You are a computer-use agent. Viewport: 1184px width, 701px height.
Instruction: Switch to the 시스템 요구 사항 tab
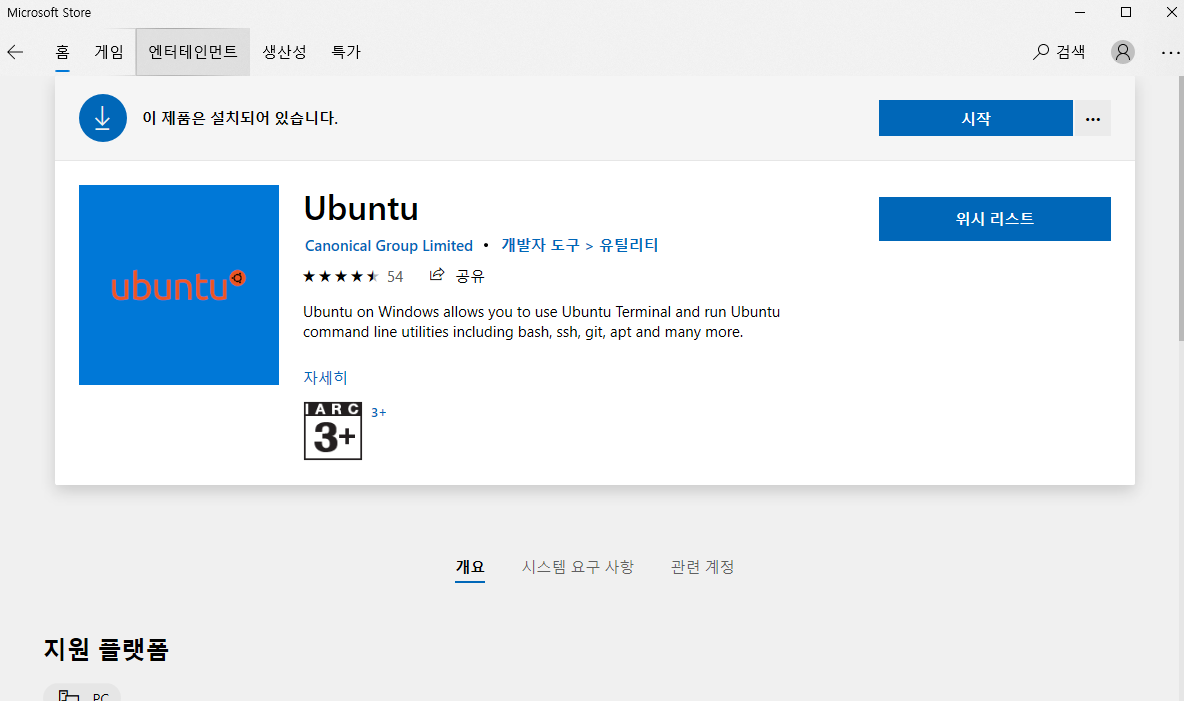(578, 567)
